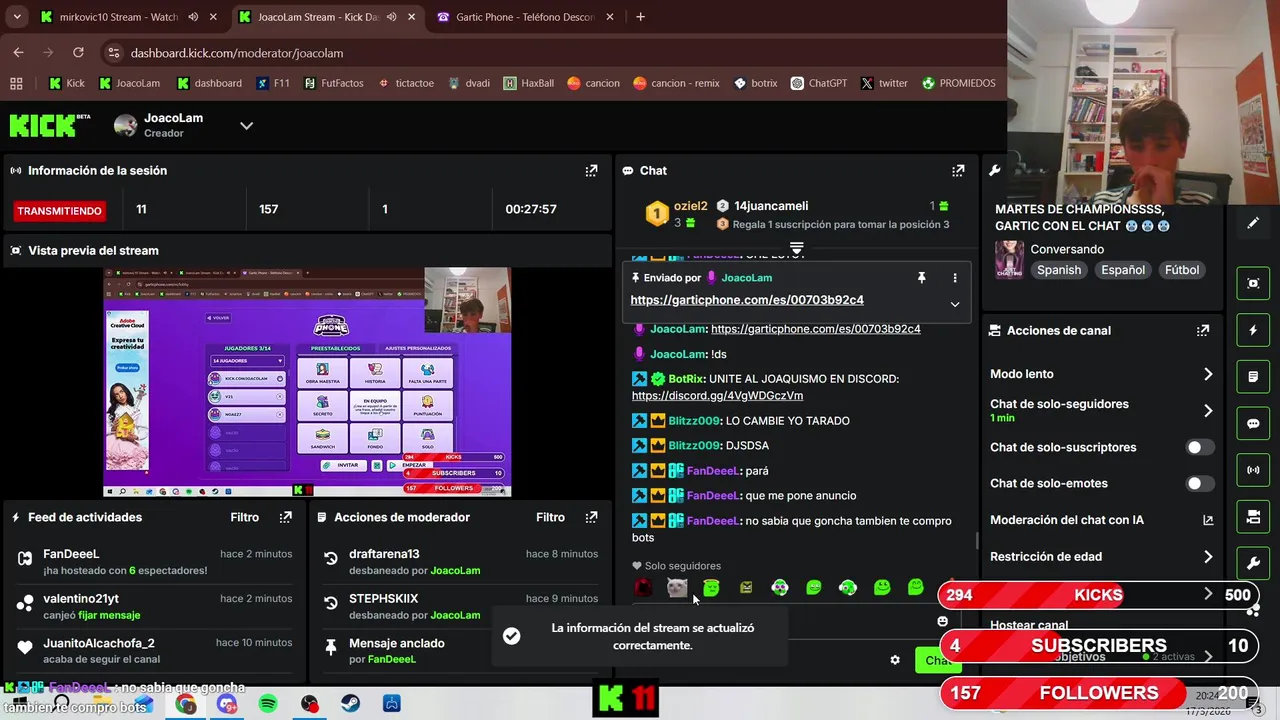This screenshot has height=720, width=1280.
Task: Click JoacoLam link on draftarena13 desbaneado row
Action: coord(455,570)
